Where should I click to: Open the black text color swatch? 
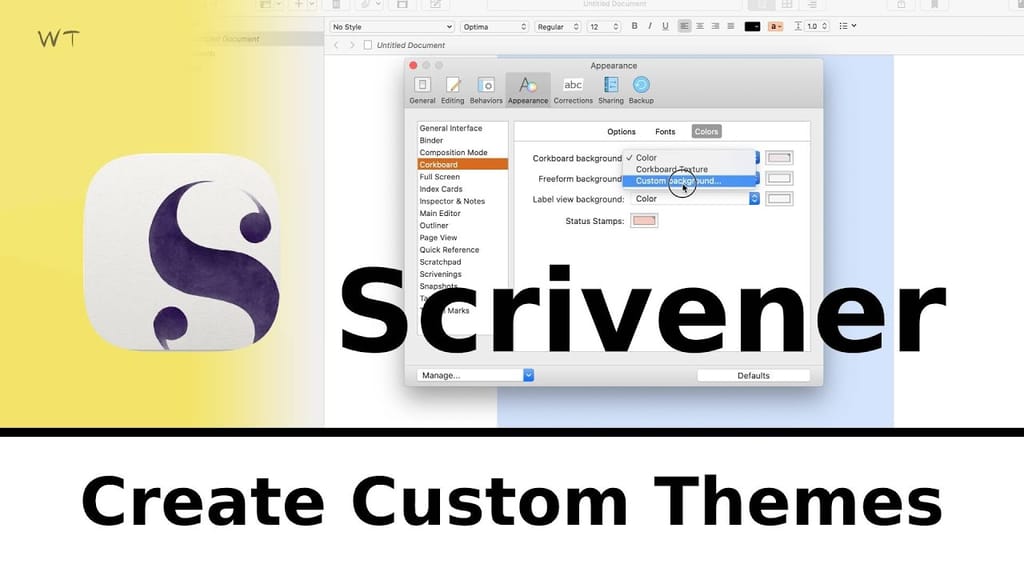[752, 27]
